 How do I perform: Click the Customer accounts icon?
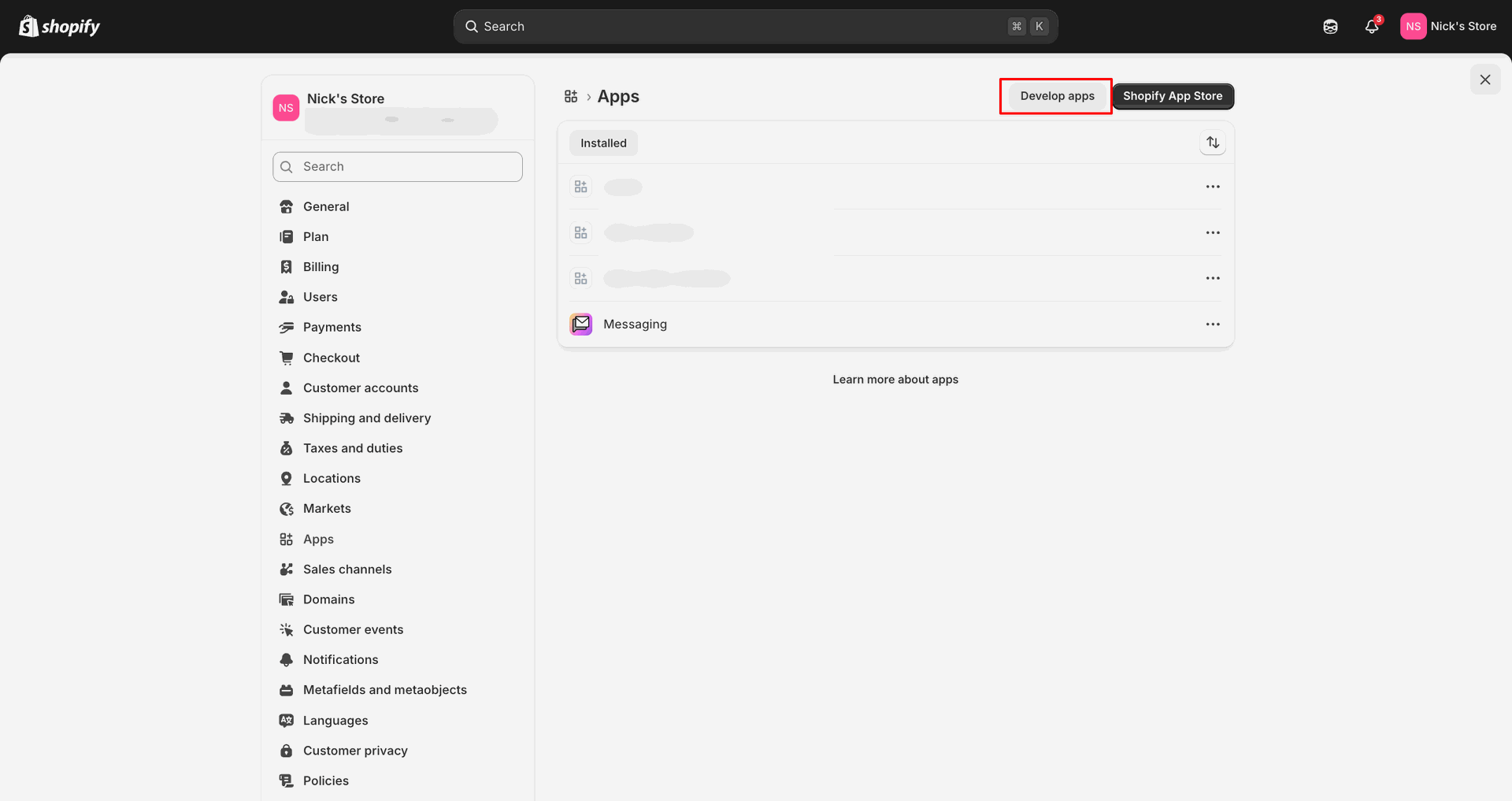287,388
